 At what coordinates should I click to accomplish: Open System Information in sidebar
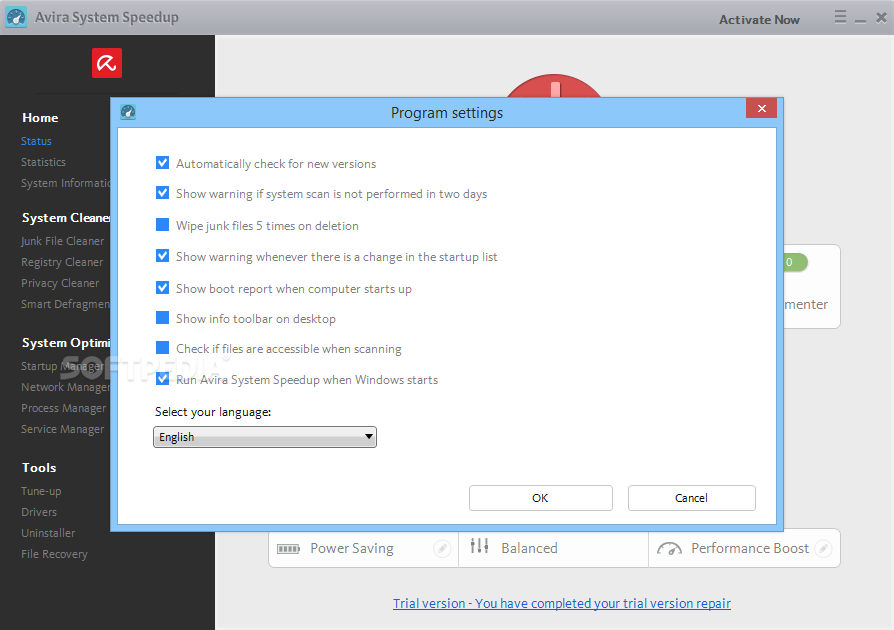pos(66,183)
